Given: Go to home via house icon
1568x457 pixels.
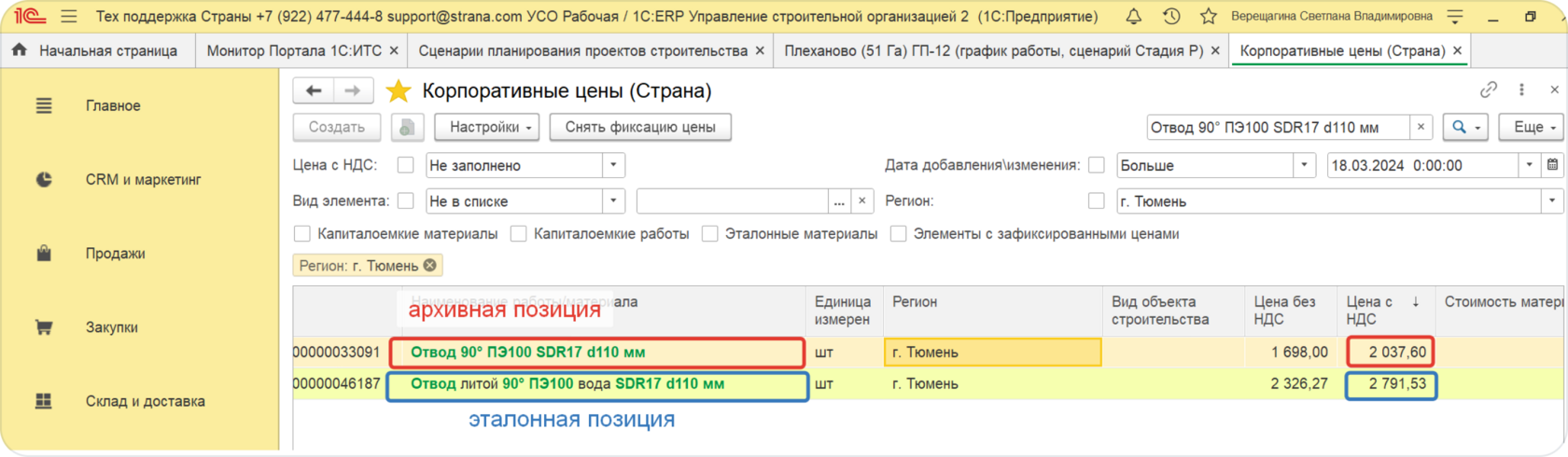Looking at the screenshot, I should (20, 50).
